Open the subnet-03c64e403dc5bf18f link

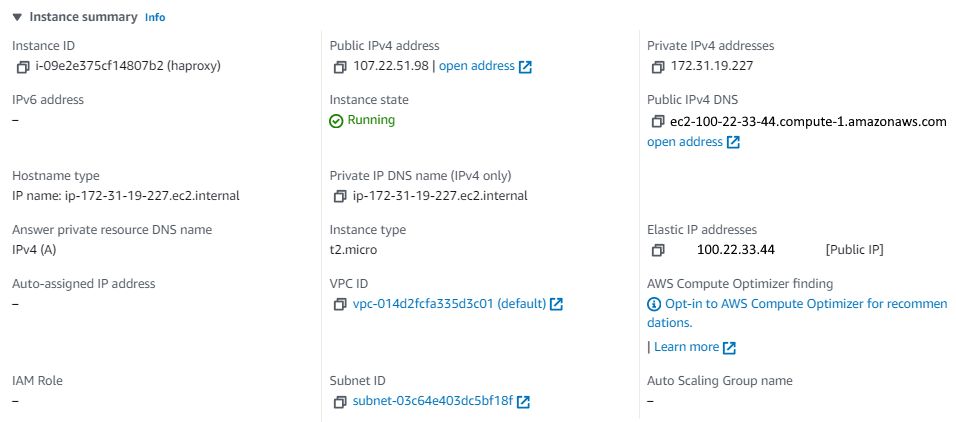point(432,402)
